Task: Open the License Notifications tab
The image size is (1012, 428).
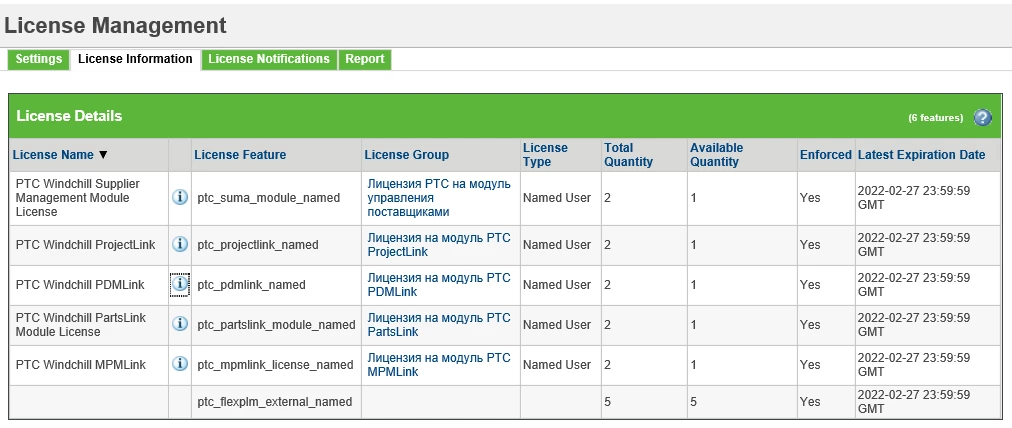Action: pos(268,59)
